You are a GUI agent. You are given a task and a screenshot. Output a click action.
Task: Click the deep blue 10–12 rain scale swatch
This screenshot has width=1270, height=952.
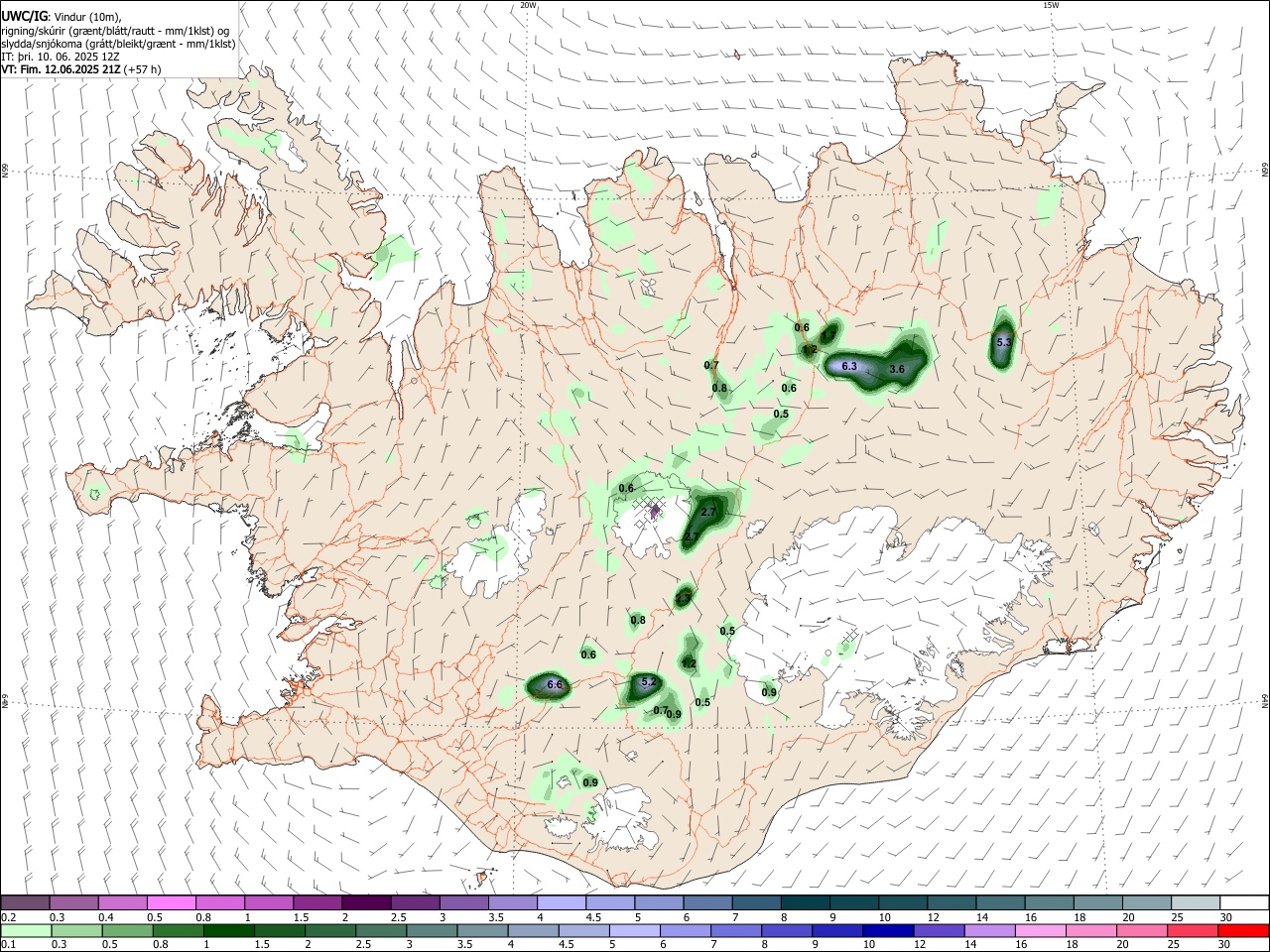(x=888, y=930)
